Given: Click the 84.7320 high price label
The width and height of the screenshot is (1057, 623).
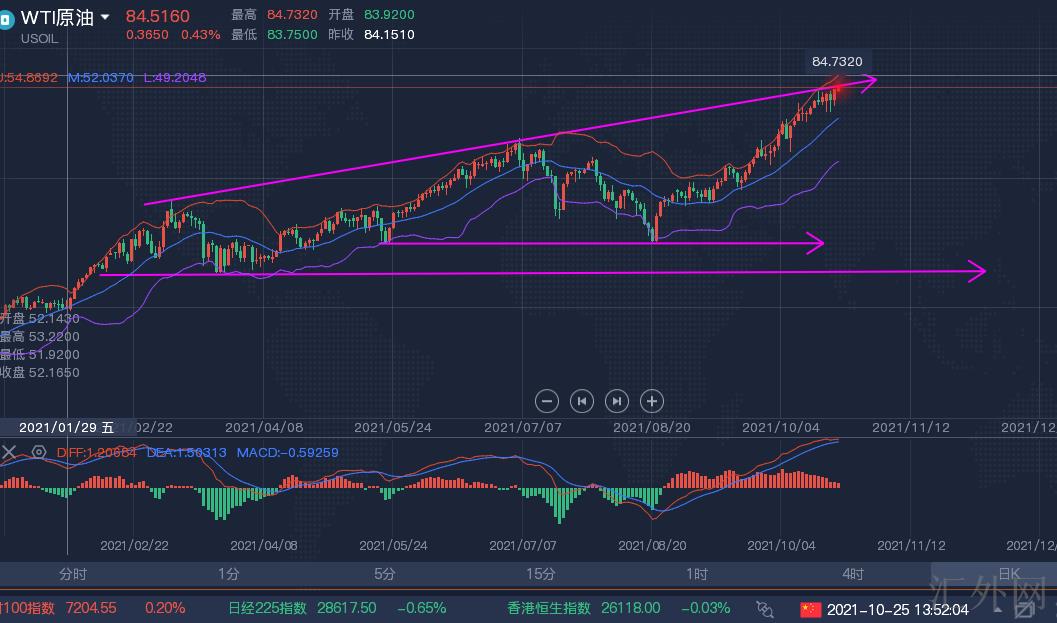Looking at the screenshot, I should pyautogui.click(x=835, y=62).
